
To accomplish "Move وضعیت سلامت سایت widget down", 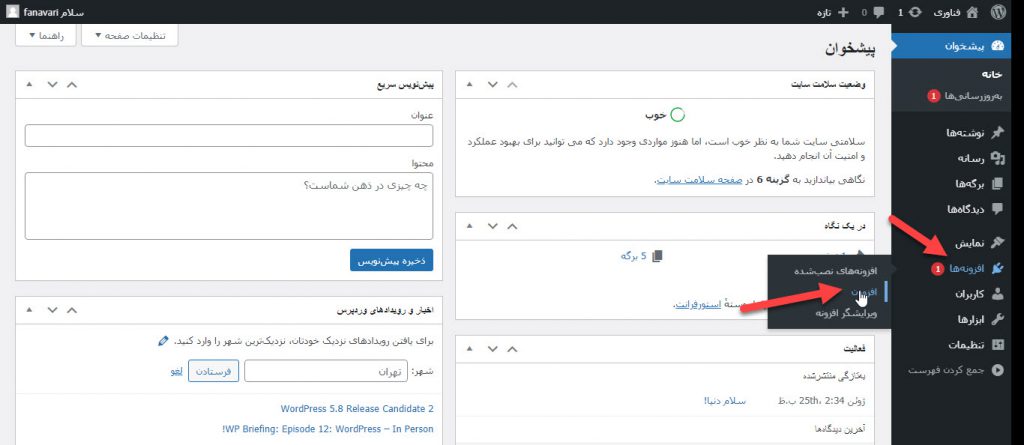I will [x=492, y=84].
